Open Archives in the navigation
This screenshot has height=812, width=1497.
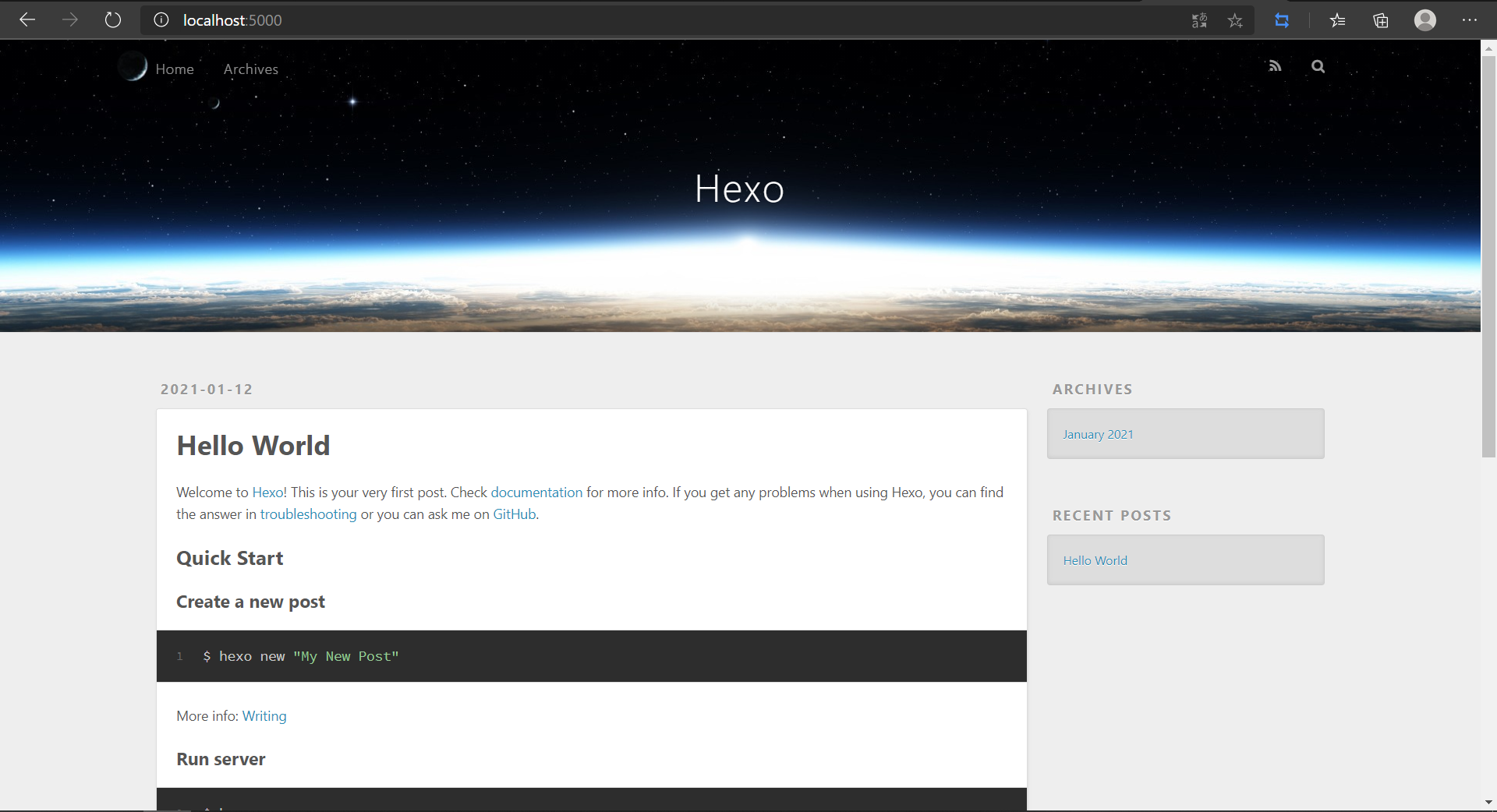point(251,69)
